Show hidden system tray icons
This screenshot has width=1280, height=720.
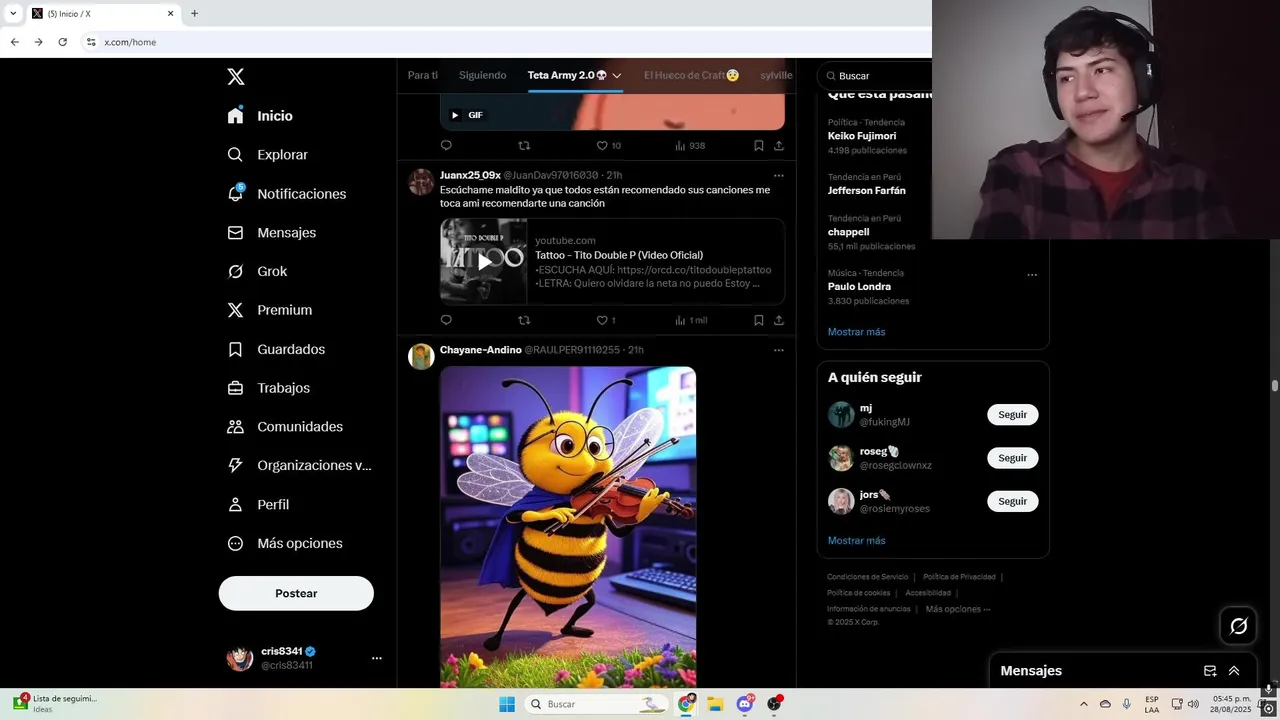click(x=1083, y=704)
